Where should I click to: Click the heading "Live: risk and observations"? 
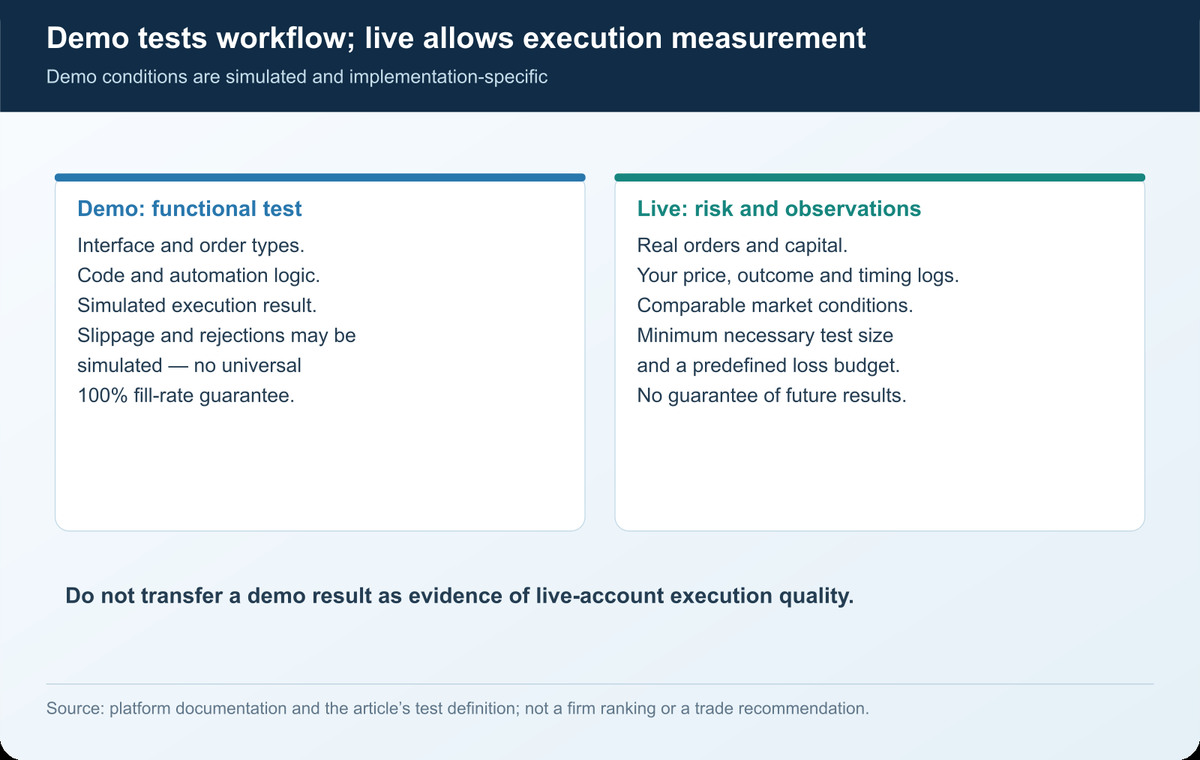(779, 209)
